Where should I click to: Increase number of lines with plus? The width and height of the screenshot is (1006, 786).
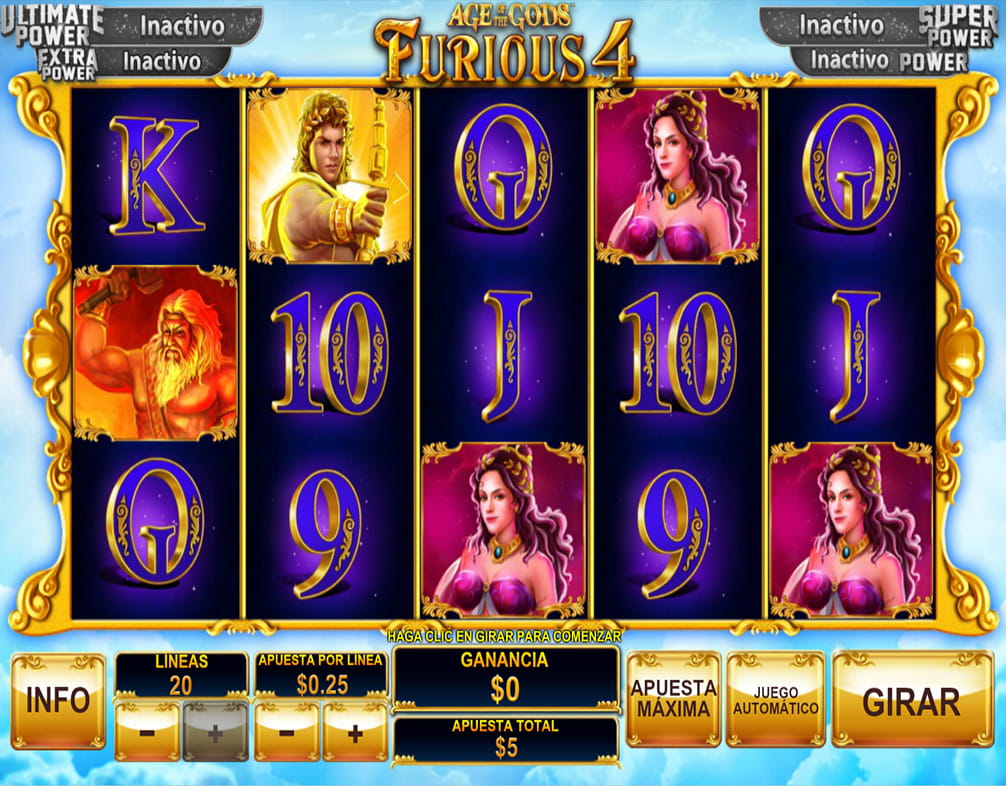[215, 731]
